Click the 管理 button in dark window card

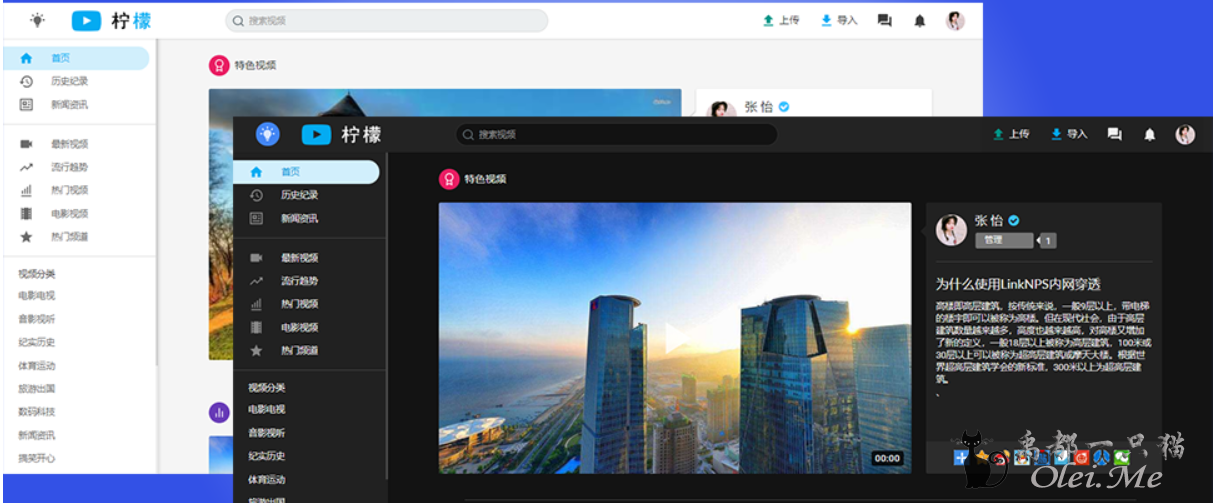coord(1004,240)
